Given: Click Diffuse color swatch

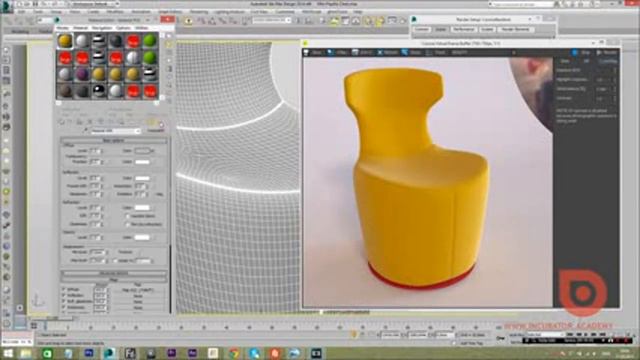Looking at the screenshot, I should coord(142,151).
